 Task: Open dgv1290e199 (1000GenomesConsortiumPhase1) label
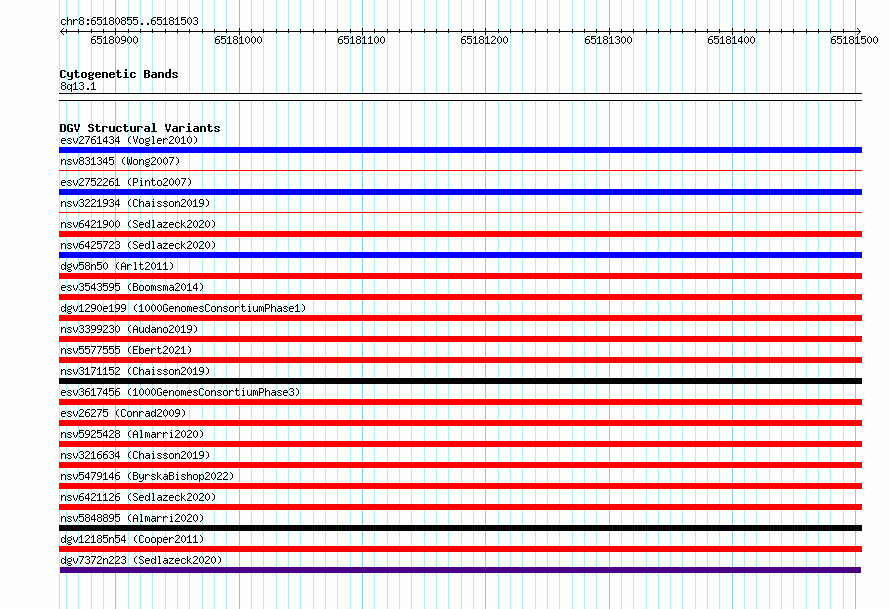pyautogui.click(x=183, y=308)
